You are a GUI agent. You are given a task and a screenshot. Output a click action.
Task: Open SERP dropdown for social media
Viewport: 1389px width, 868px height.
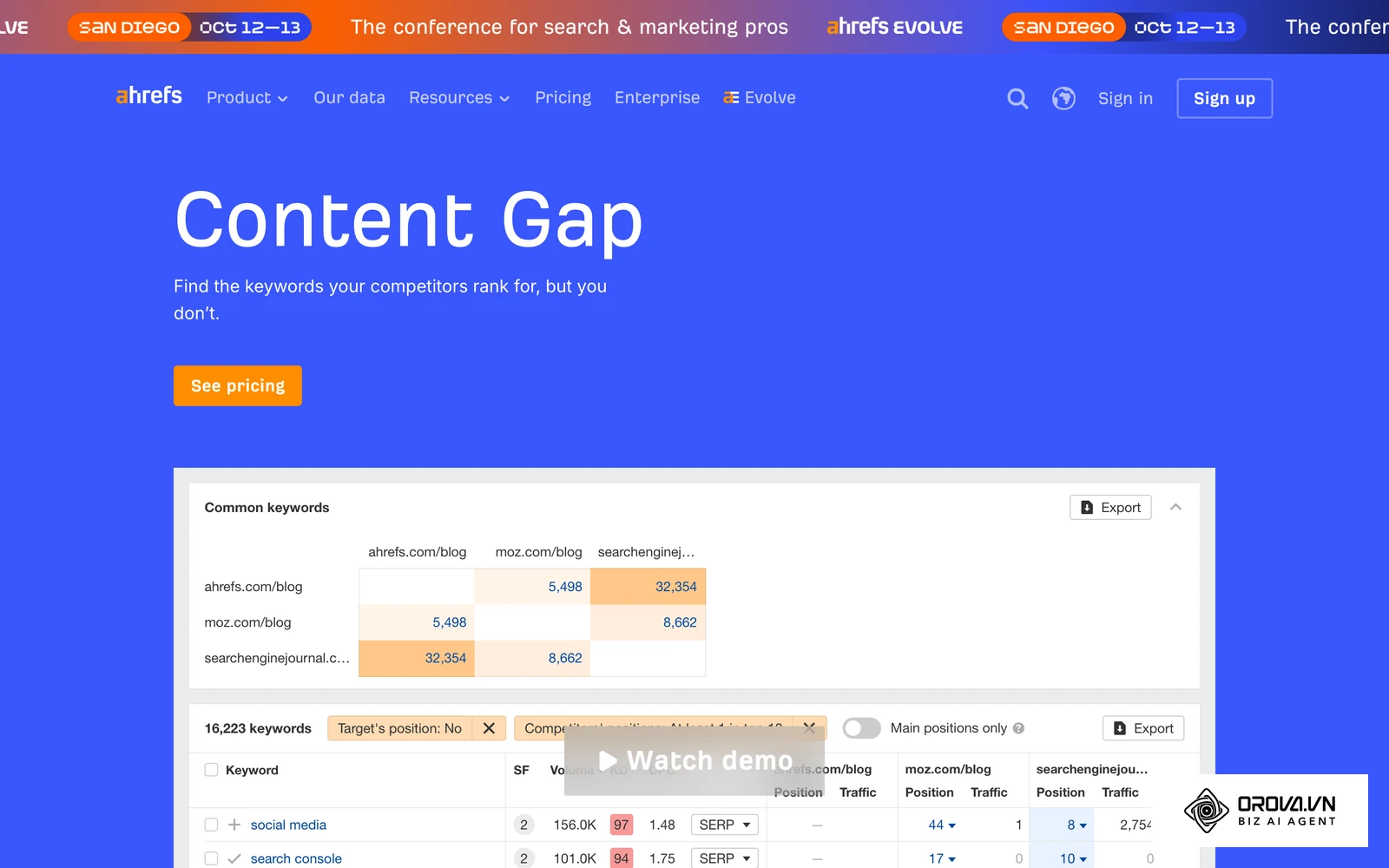pyautogui.click(x=725, y=825)
